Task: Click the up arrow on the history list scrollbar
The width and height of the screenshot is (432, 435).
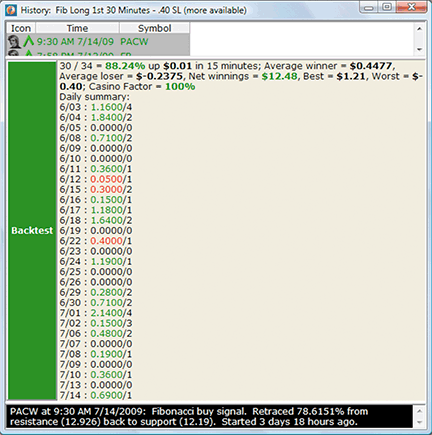Action: [419, 29]
